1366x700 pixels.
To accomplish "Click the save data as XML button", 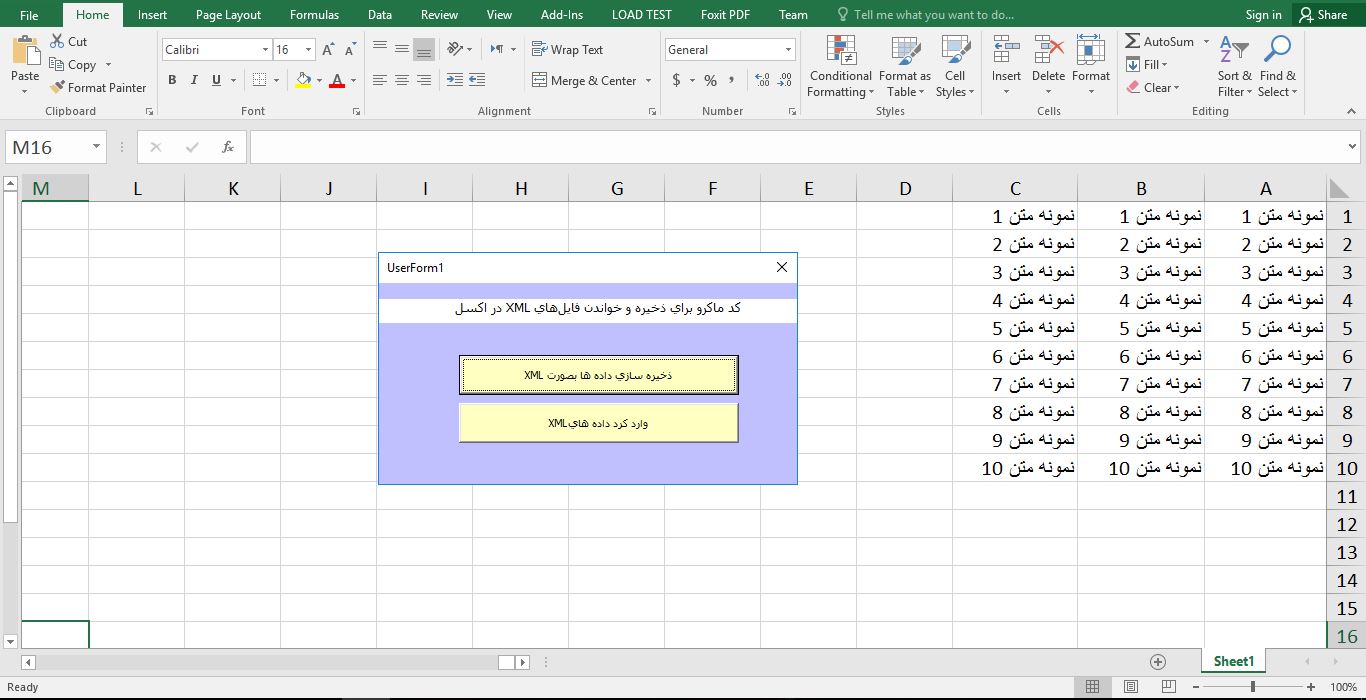I will click(598, 375).
